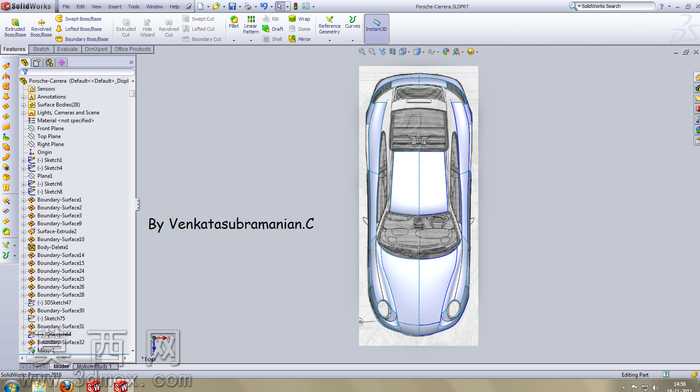This screenshot has height=392, width=700.
Task: Open the Help menu
Action: click(175, 6)
